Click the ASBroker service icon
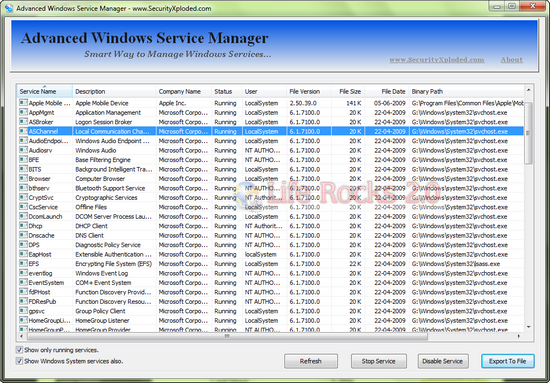Viewport: 550px width, 383px height. (23, 122)
